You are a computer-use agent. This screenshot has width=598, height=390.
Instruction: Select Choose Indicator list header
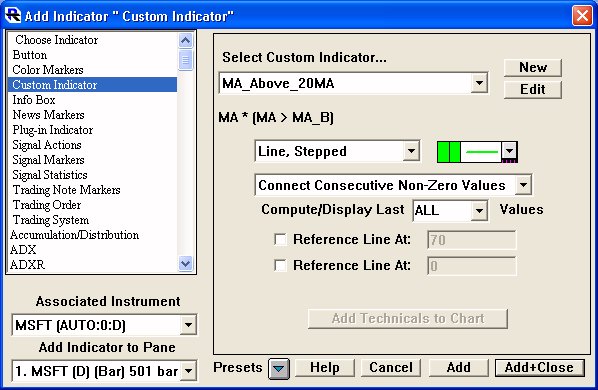pyautogui.click(x=92, y=40)
